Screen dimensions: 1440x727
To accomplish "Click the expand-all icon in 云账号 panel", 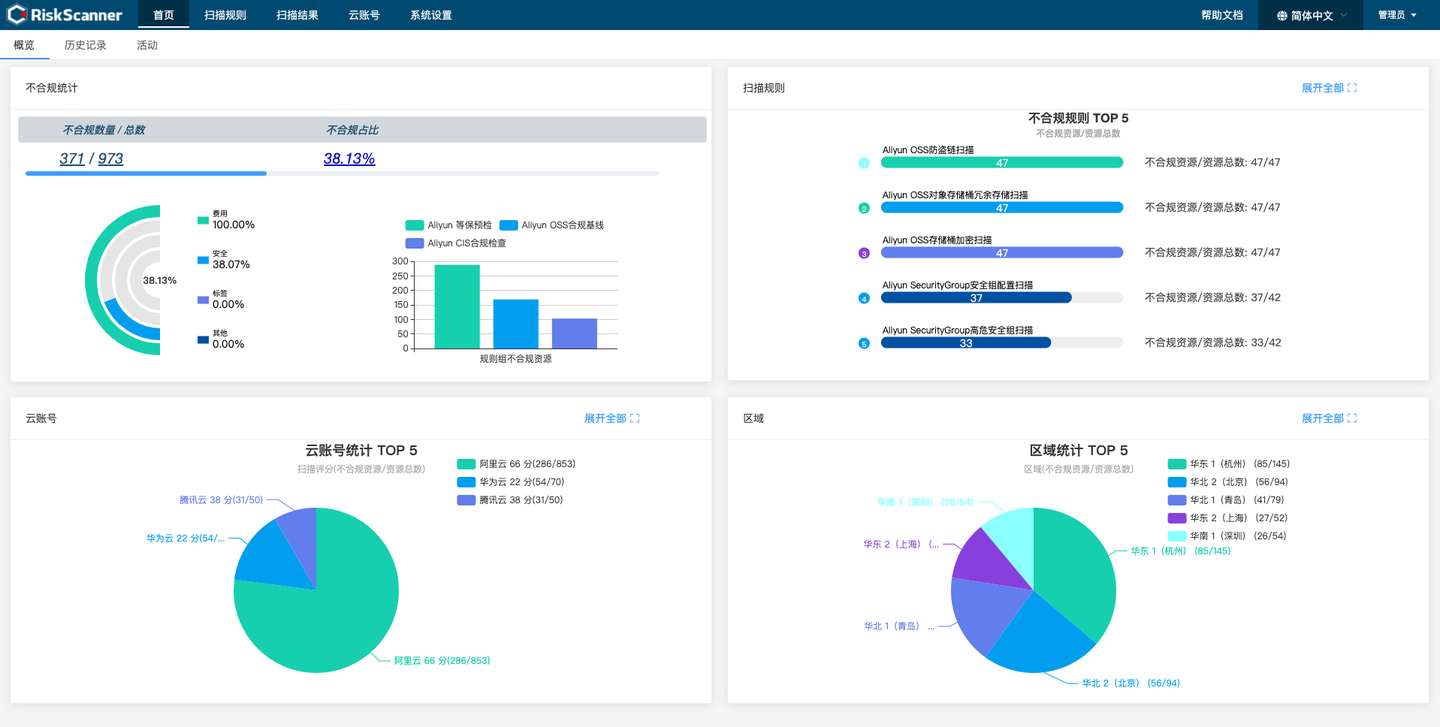I will (x=633, y=419).
